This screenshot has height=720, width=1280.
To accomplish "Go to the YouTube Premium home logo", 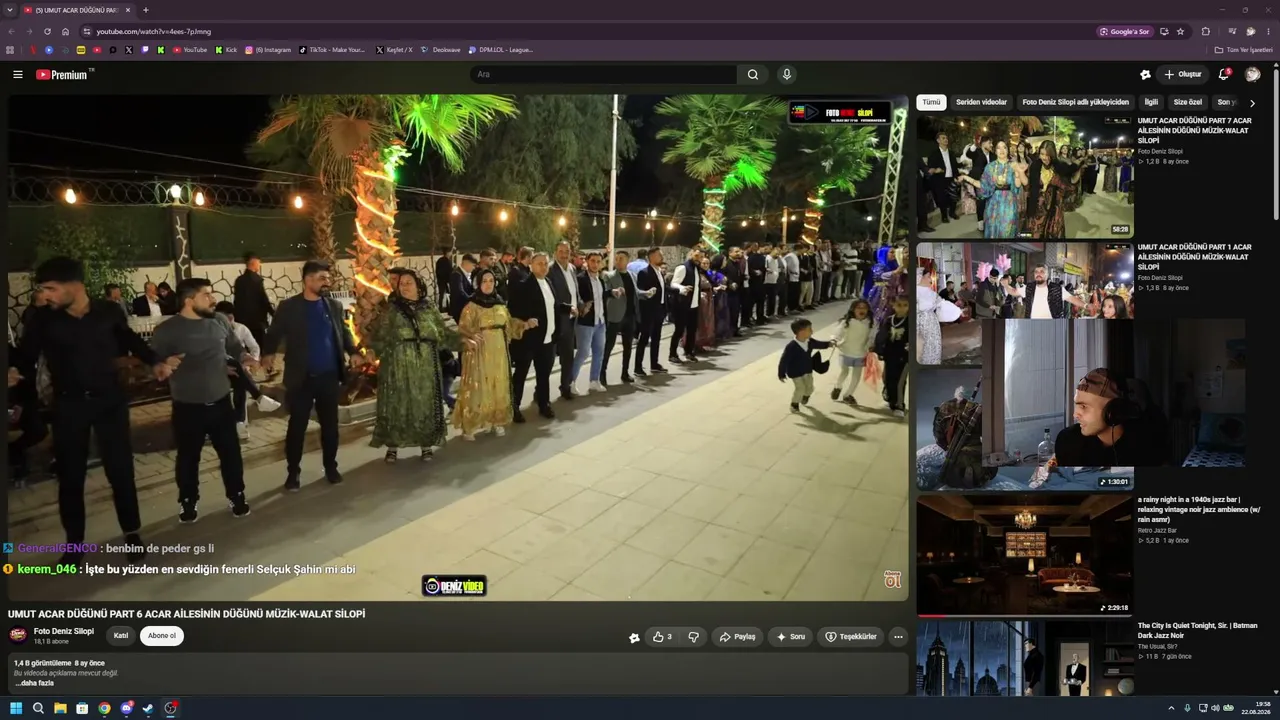I will (x=64, y=74).
